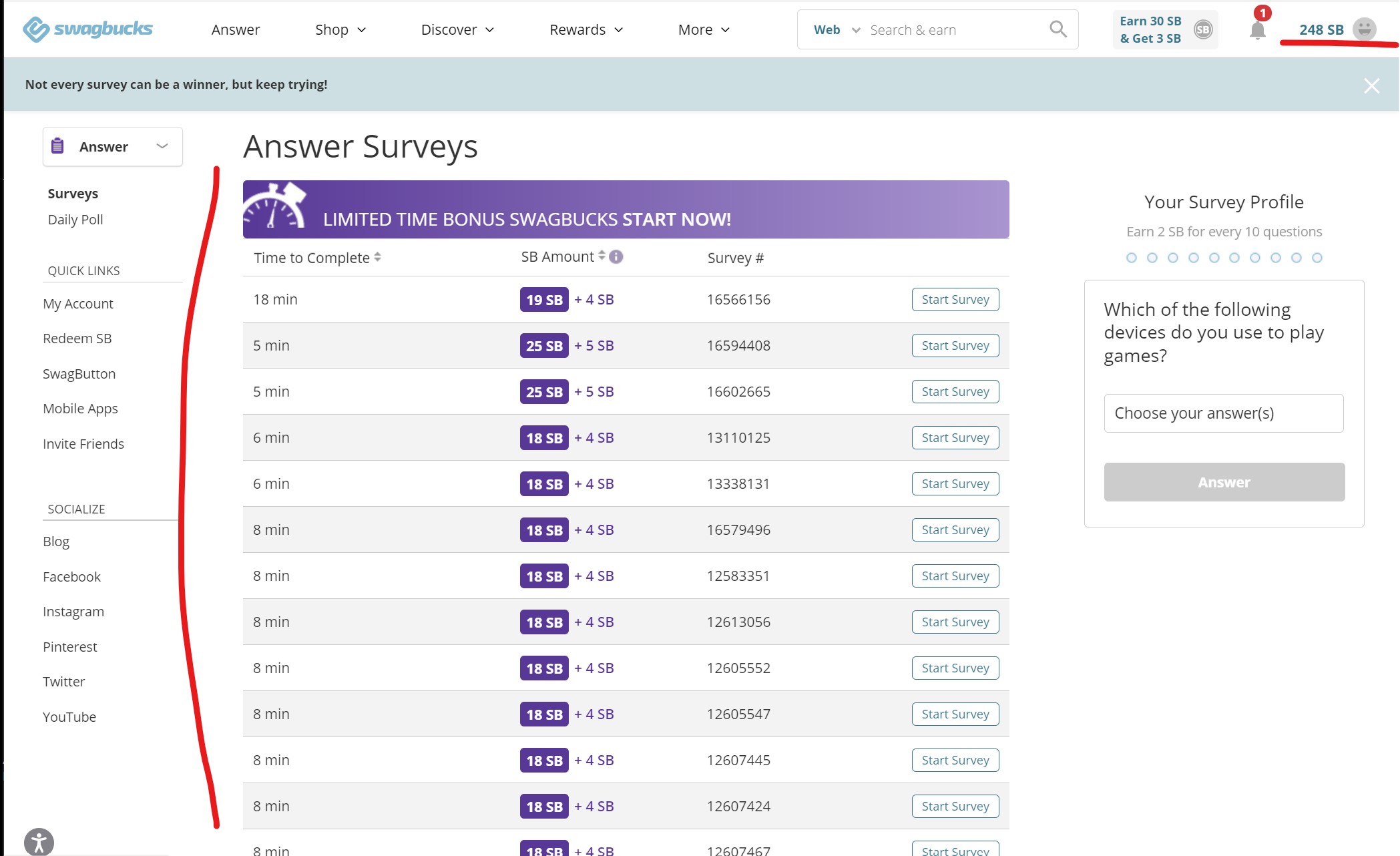
Task: Expand the Shop menu
Action: pos(340,29)
